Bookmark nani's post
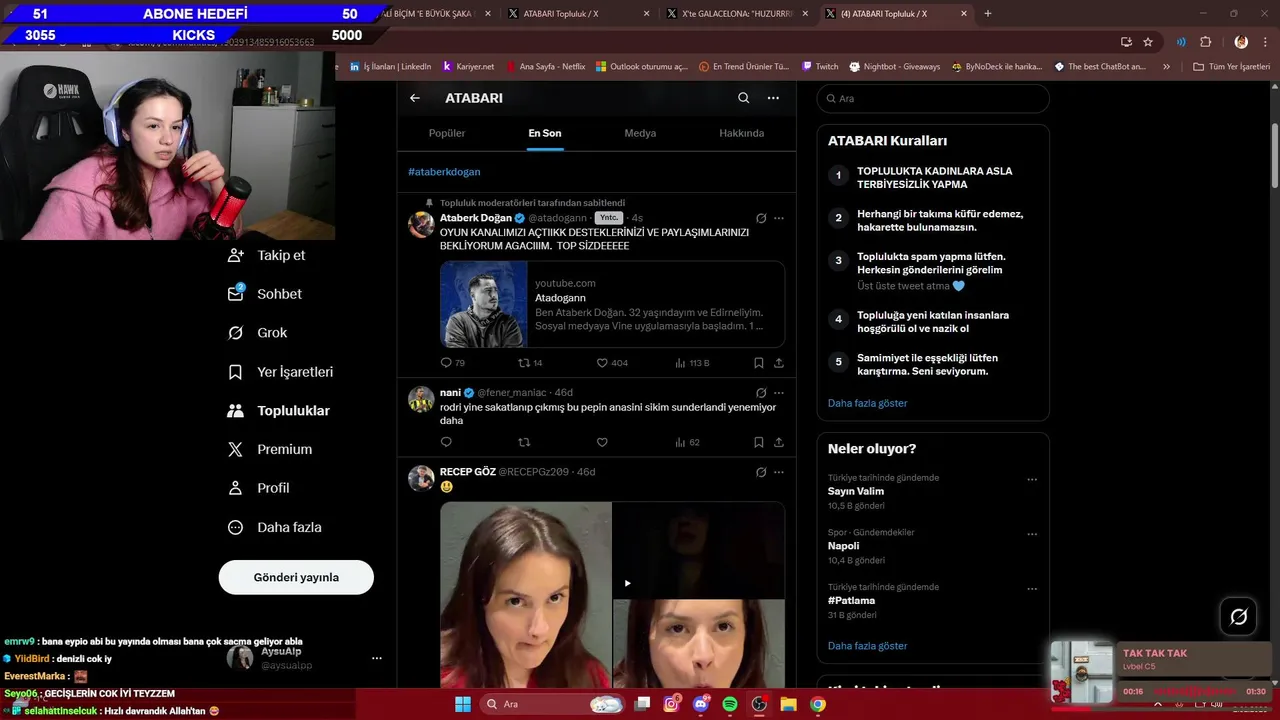The image size is (1280, 720). pyautogui.click(x=759, y=442)
